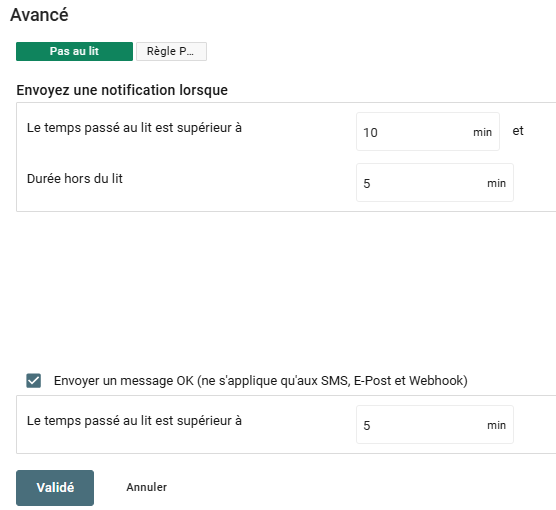Click the "Envoyer un message OK" label text

click(x=261, y=381)
